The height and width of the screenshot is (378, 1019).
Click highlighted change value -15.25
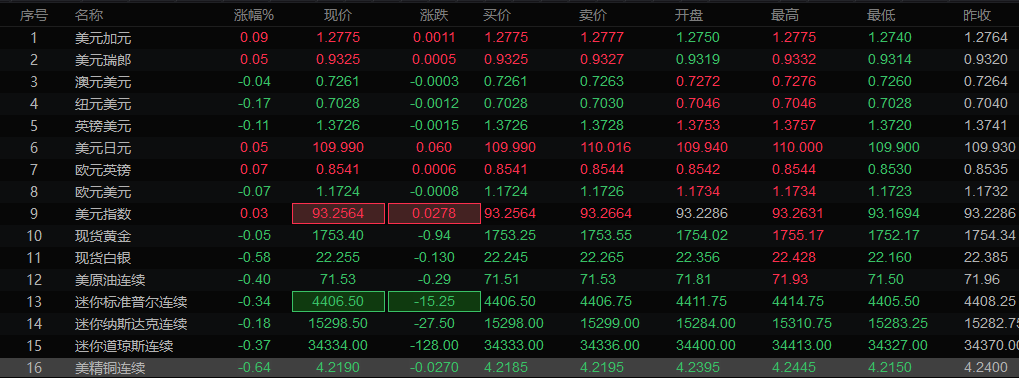pos(434,302)
